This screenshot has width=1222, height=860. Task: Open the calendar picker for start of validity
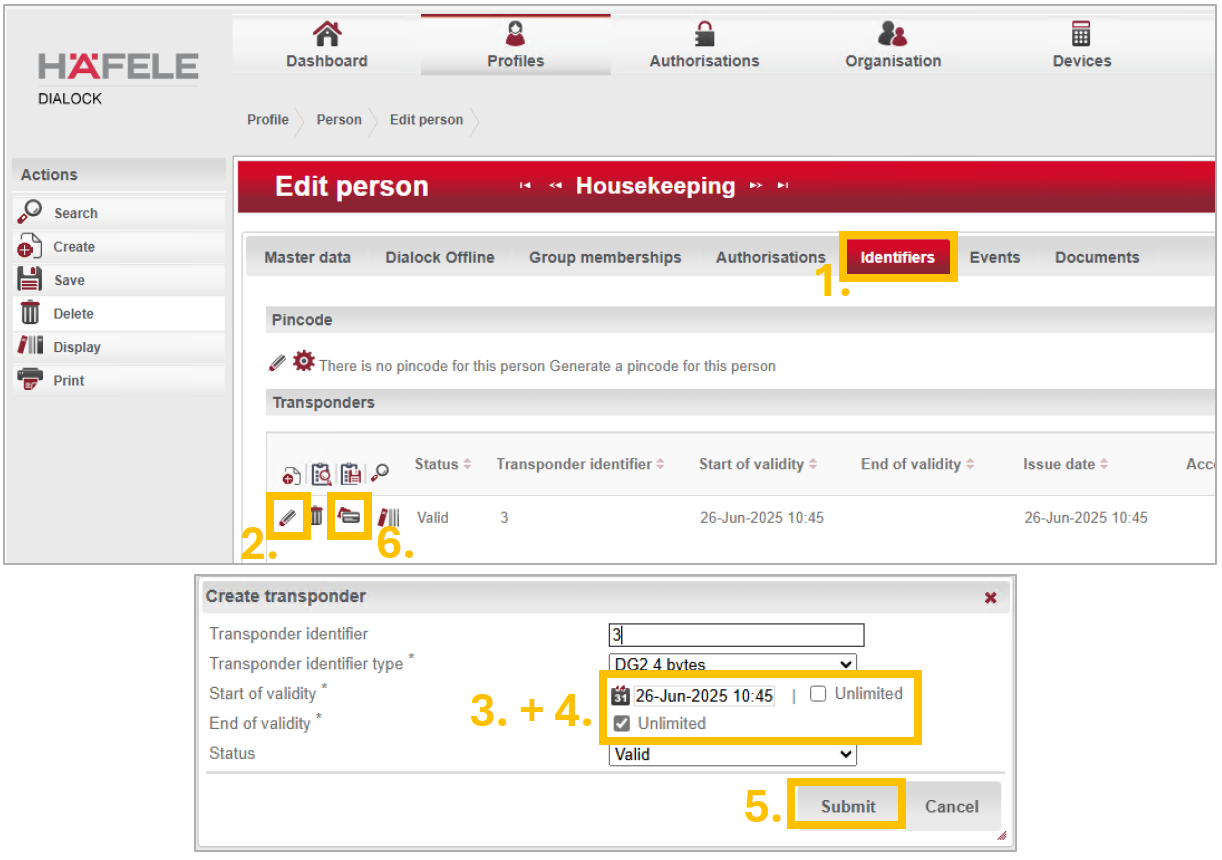tap(620, 695)
